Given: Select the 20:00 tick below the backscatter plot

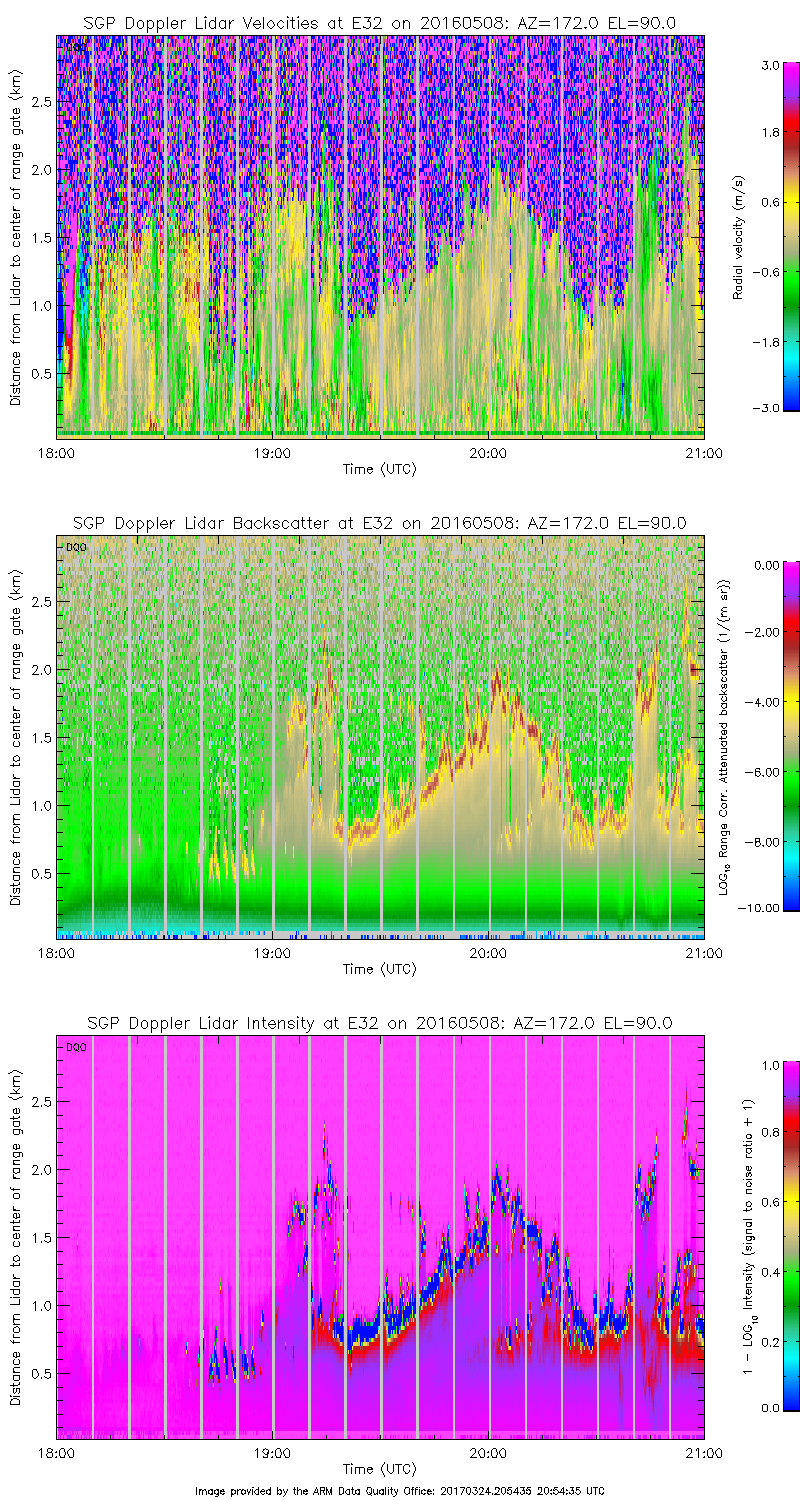Looking at the screenshot, I should click(x=487, y=953).
